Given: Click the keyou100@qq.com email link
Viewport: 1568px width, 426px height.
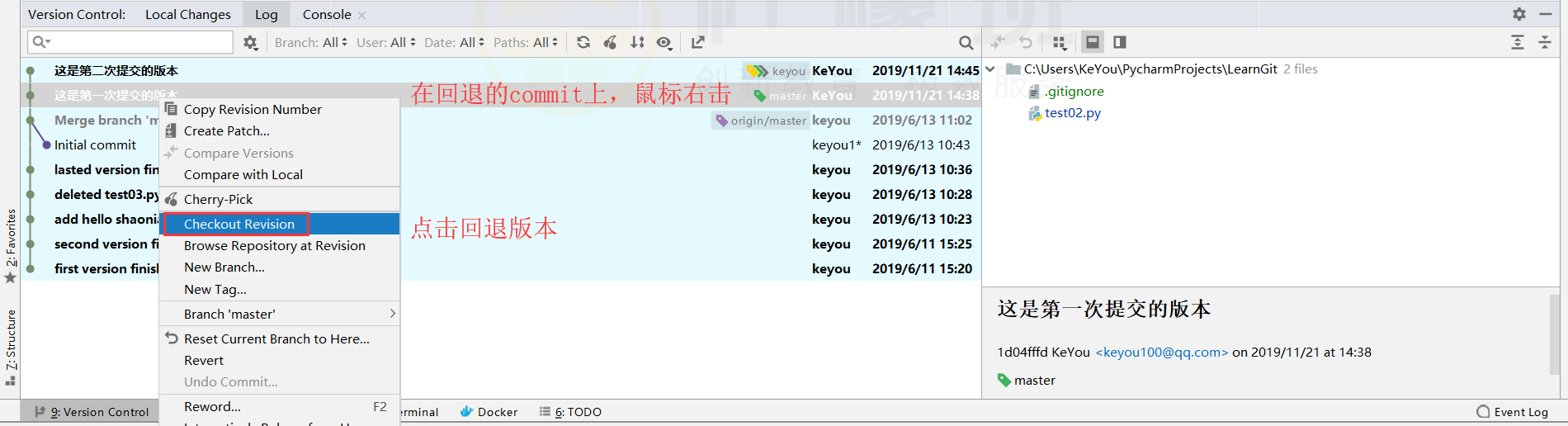Looking at the screenshot, I should 1162,352.
